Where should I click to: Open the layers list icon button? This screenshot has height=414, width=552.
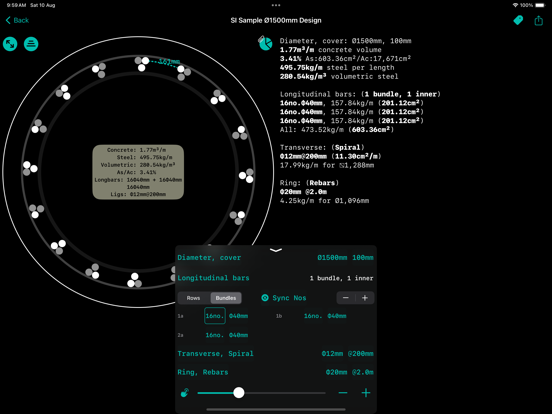[31, 44]
